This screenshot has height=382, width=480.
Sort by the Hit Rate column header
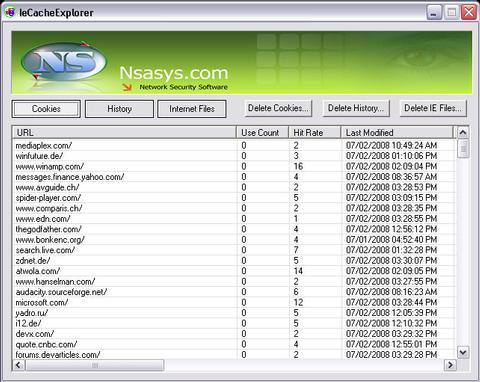tap(315, 133)
